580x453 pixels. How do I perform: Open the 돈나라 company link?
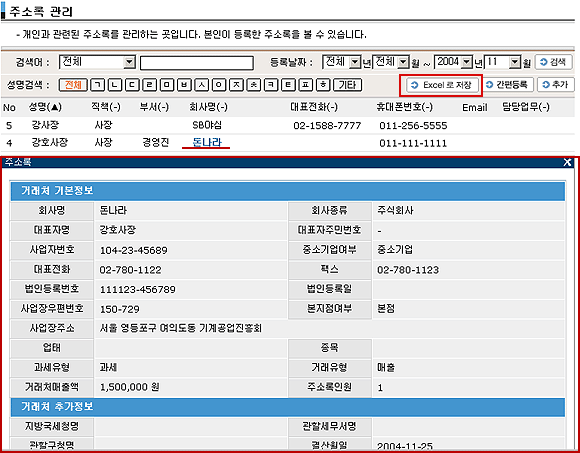207,142
